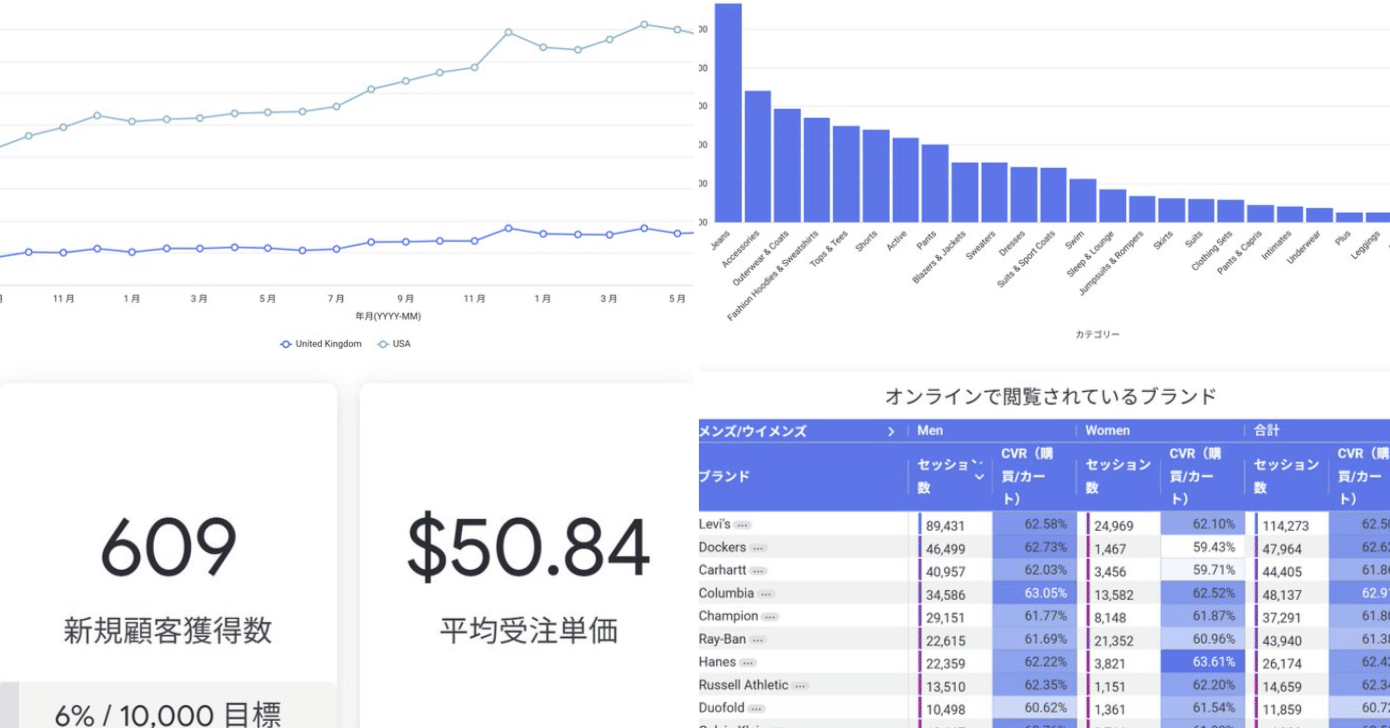Viewport: 1390px width, 728px height.
Task: Select the Levi's brand name in the table
Action: pos(715,524)
